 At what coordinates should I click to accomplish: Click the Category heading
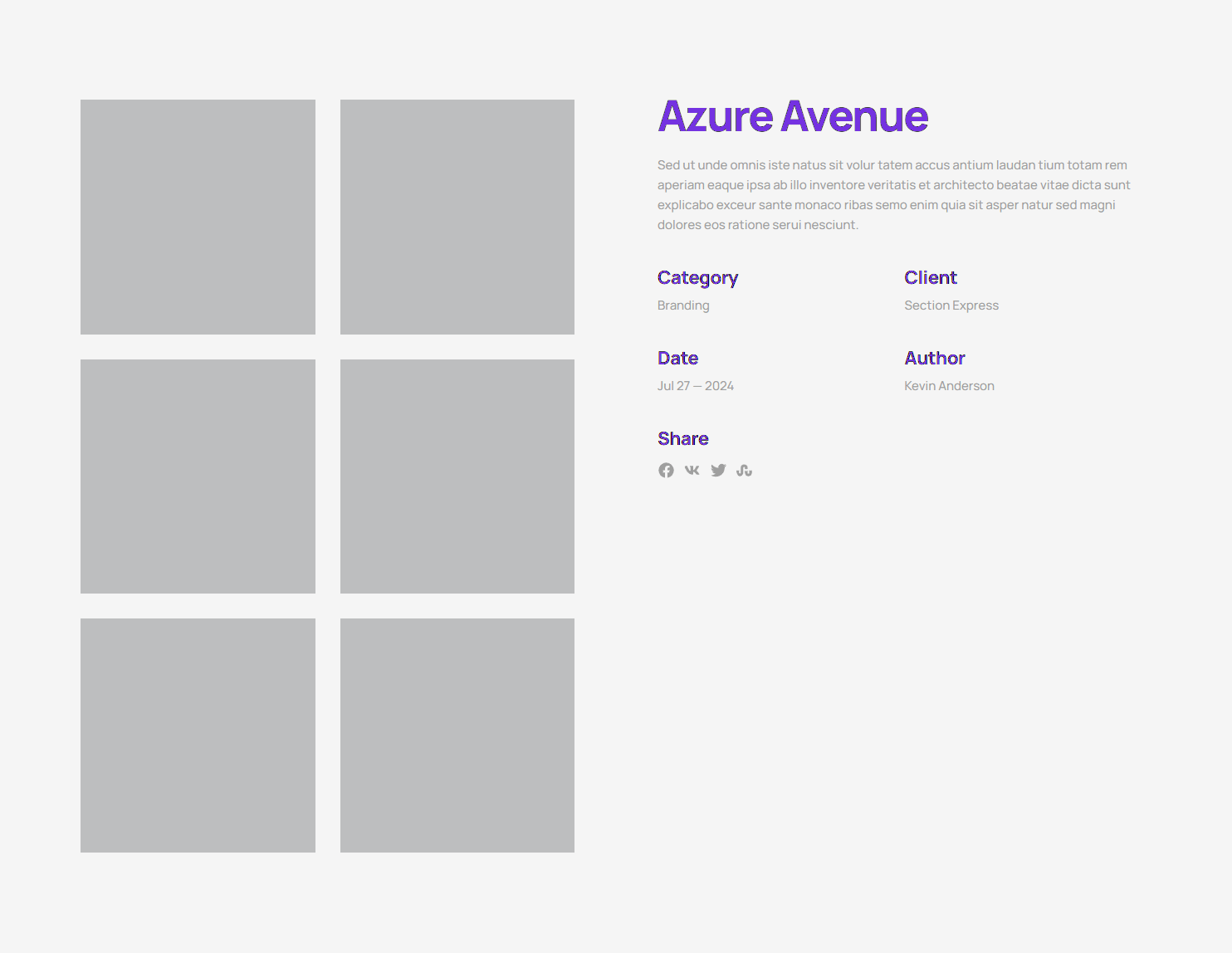[697, 278]
